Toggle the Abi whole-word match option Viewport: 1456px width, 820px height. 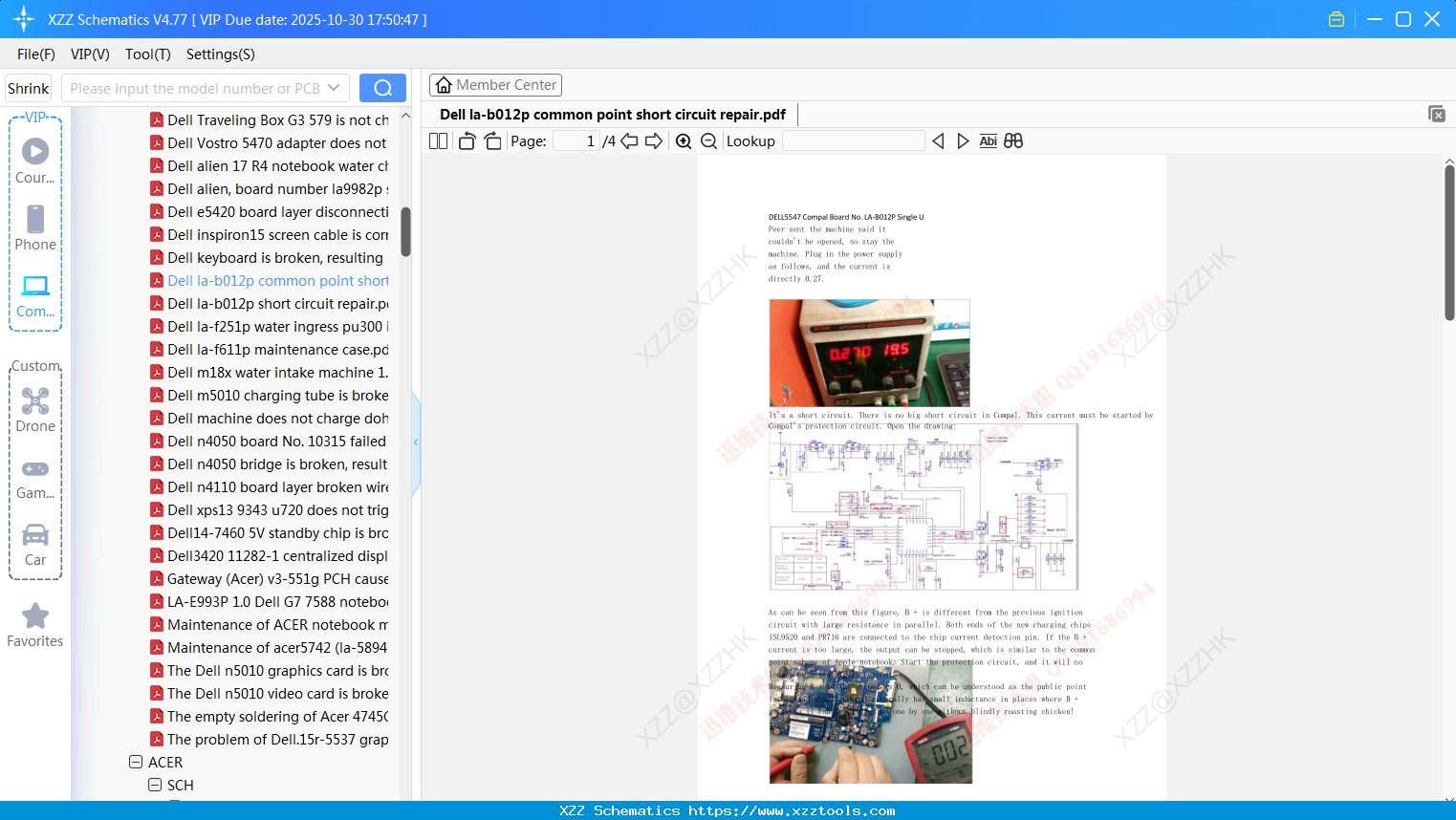(989, 141)
